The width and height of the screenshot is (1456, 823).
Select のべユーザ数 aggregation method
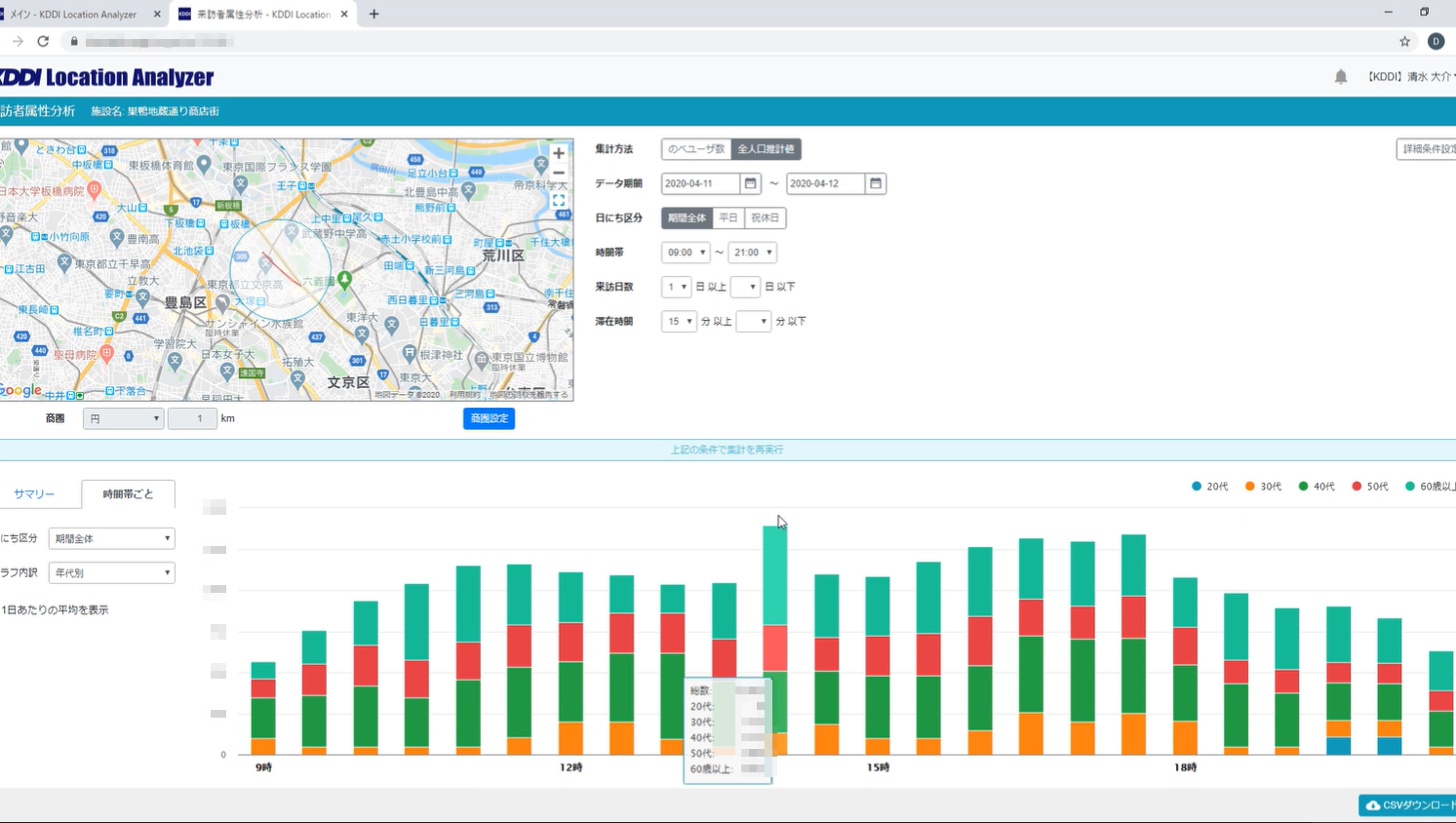coord(696,149)
